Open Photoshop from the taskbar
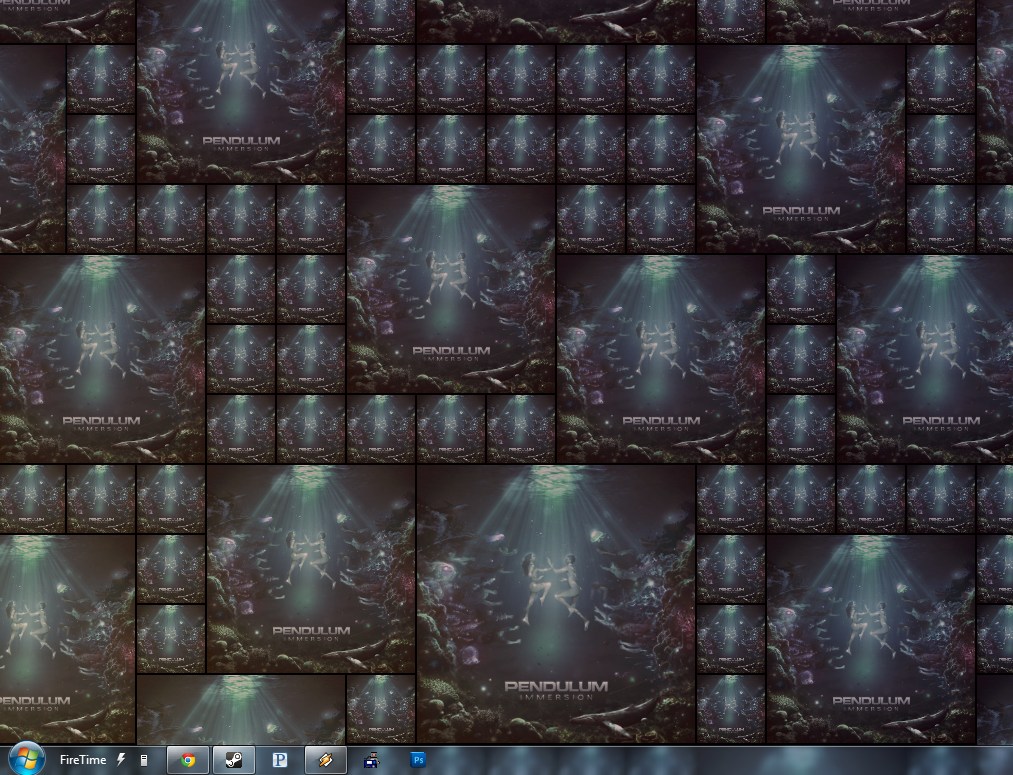The height and width of the screenshot is (775, 1013). (418, 760)
